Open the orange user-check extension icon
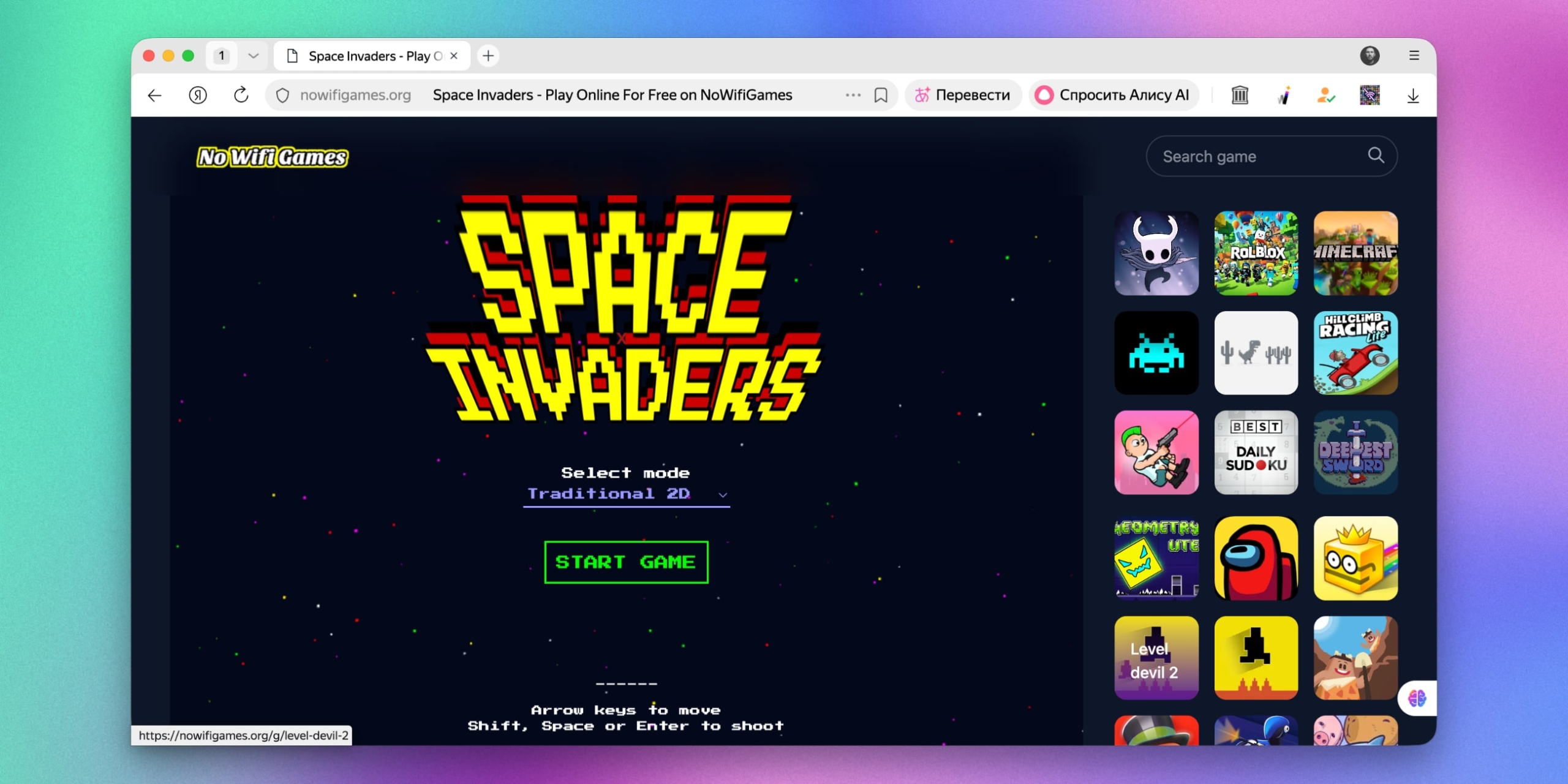Viewport: 1568px width, 784px height. point(1326,95)
